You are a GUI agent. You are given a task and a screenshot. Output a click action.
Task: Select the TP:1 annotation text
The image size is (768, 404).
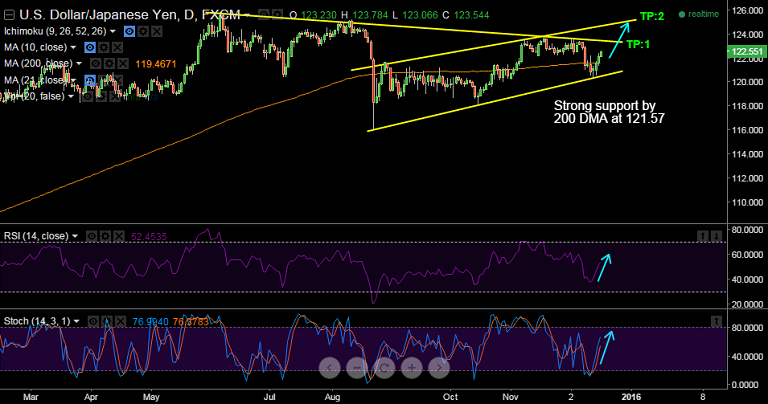[x=638, y=44]
